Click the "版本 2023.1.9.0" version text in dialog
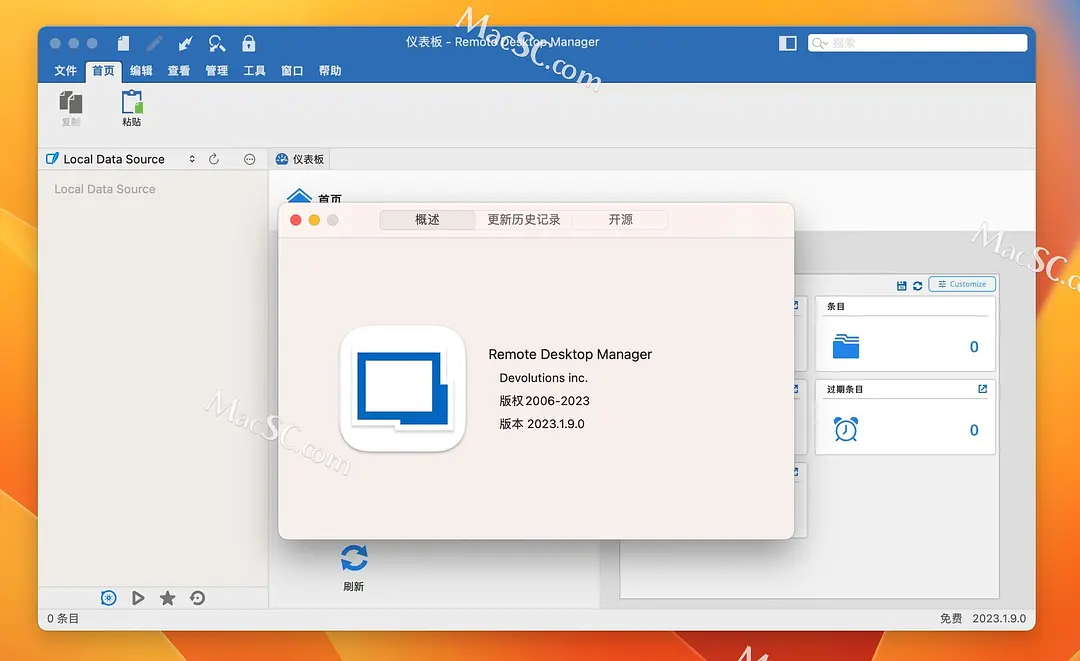Viewport: 1080px width, 661px height. [541, 423]
